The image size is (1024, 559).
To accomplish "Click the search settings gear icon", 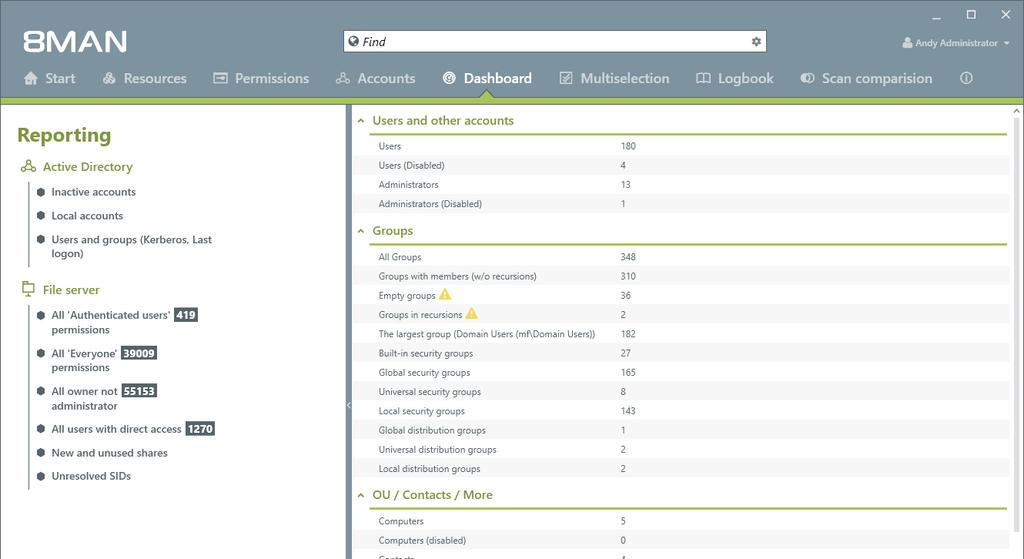I will 756,42.
